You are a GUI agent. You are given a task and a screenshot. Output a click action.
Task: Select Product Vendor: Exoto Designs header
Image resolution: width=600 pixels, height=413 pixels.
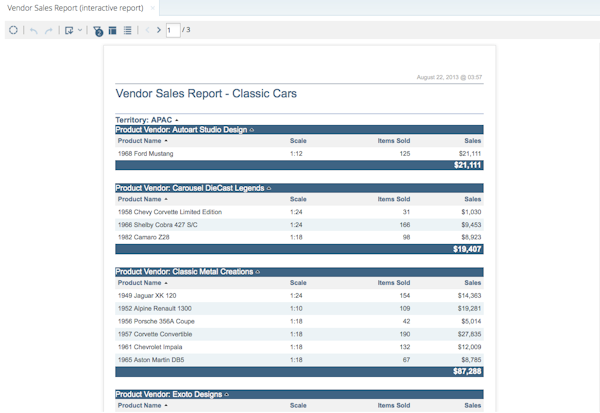[299, 394]
